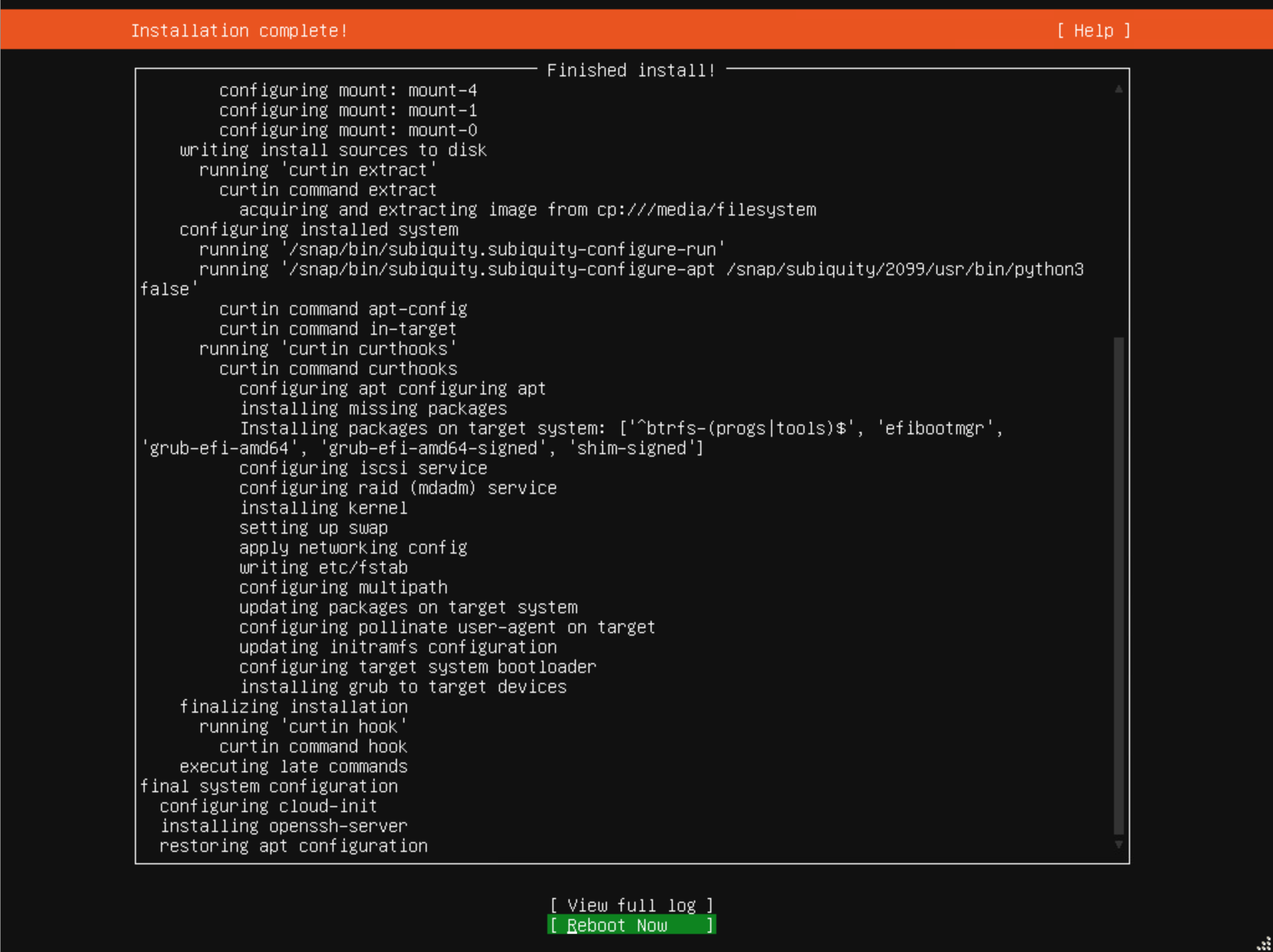Click the 'restoring apt configuration' log entry

pos(293,846)
